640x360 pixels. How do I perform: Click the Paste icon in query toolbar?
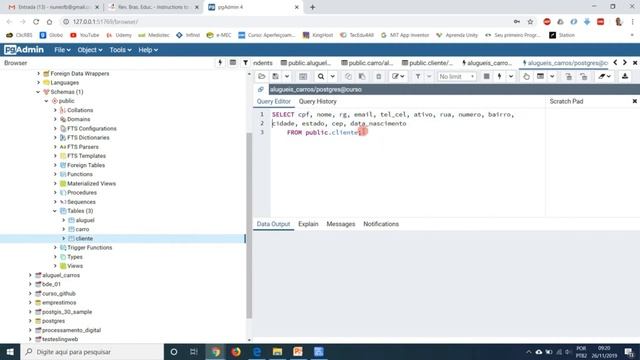point(362,76)
